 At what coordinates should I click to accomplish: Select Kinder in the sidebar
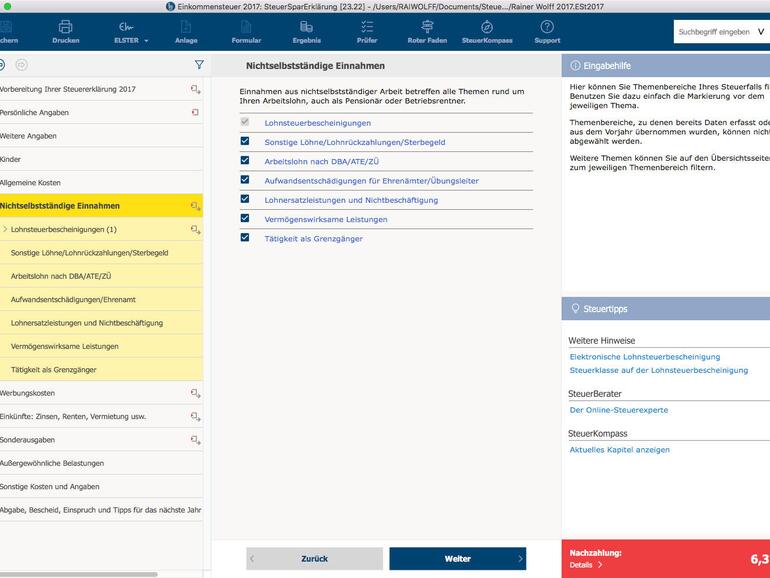click(x=101, y=159)
